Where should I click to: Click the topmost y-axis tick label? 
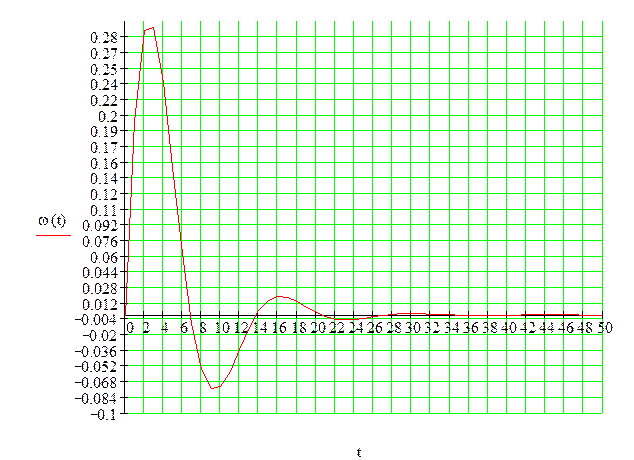coord(107,38)
